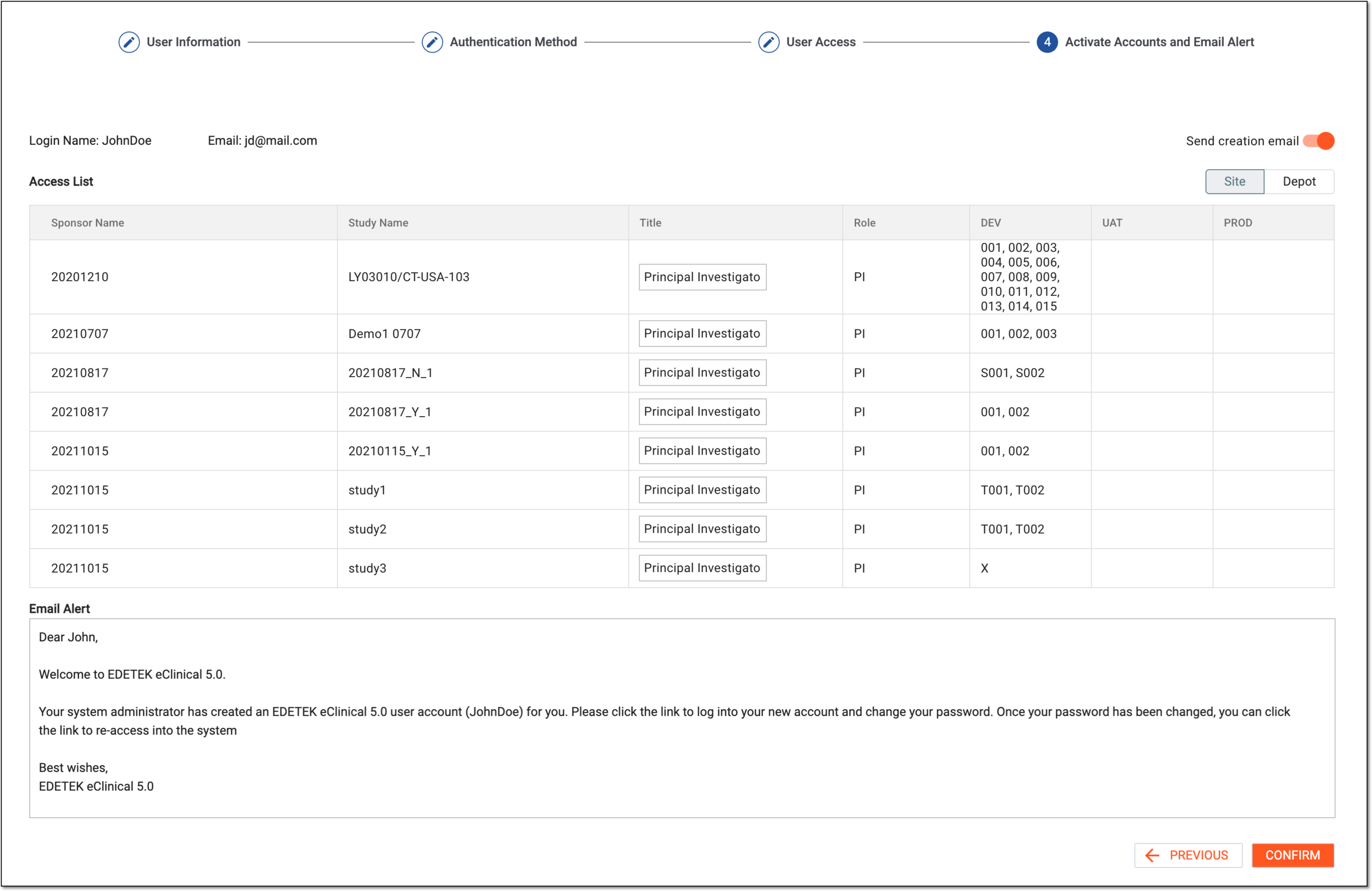
Task: Click inside the Email Alert text area
Action: point(682,719)
